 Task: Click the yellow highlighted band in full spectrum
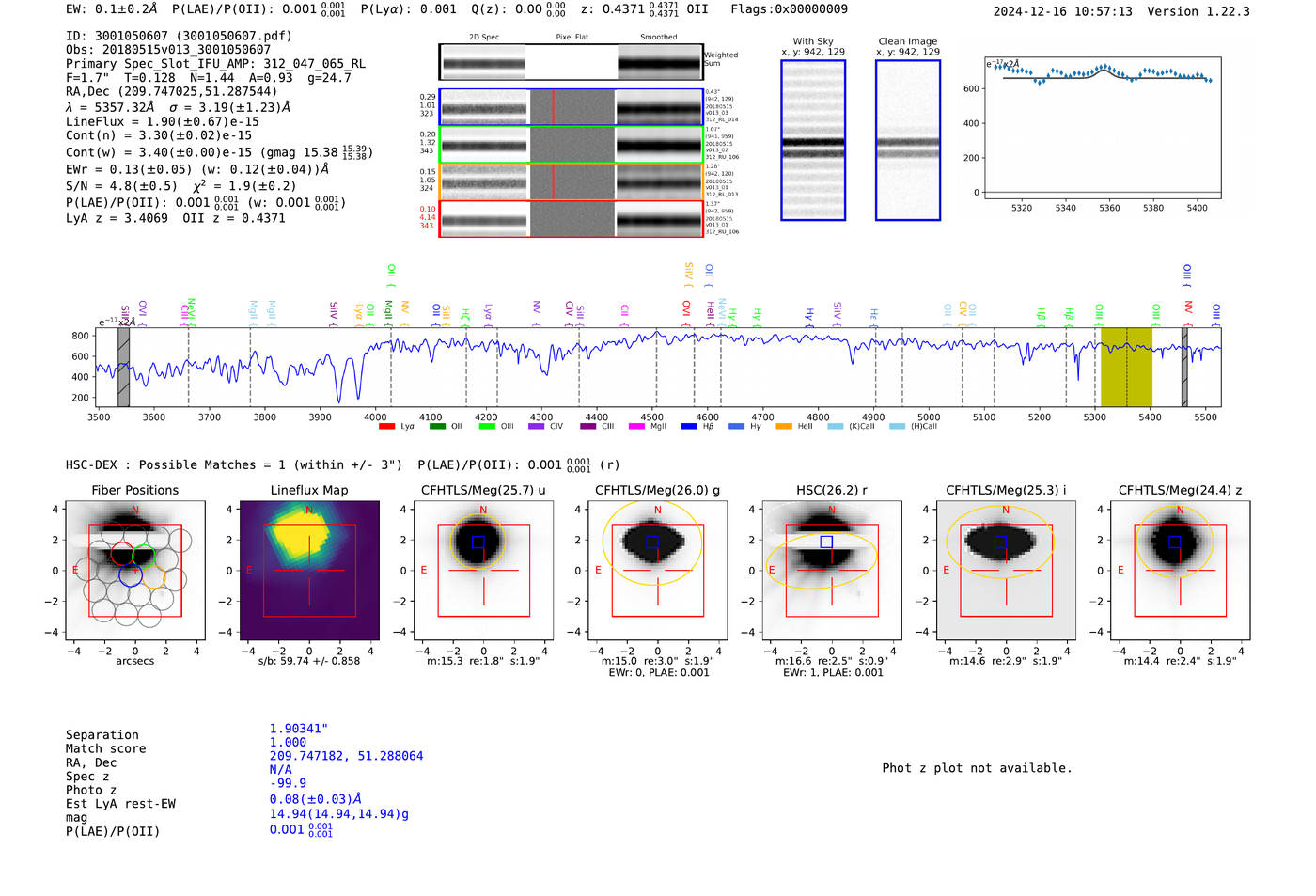[x=1126, y=368]
